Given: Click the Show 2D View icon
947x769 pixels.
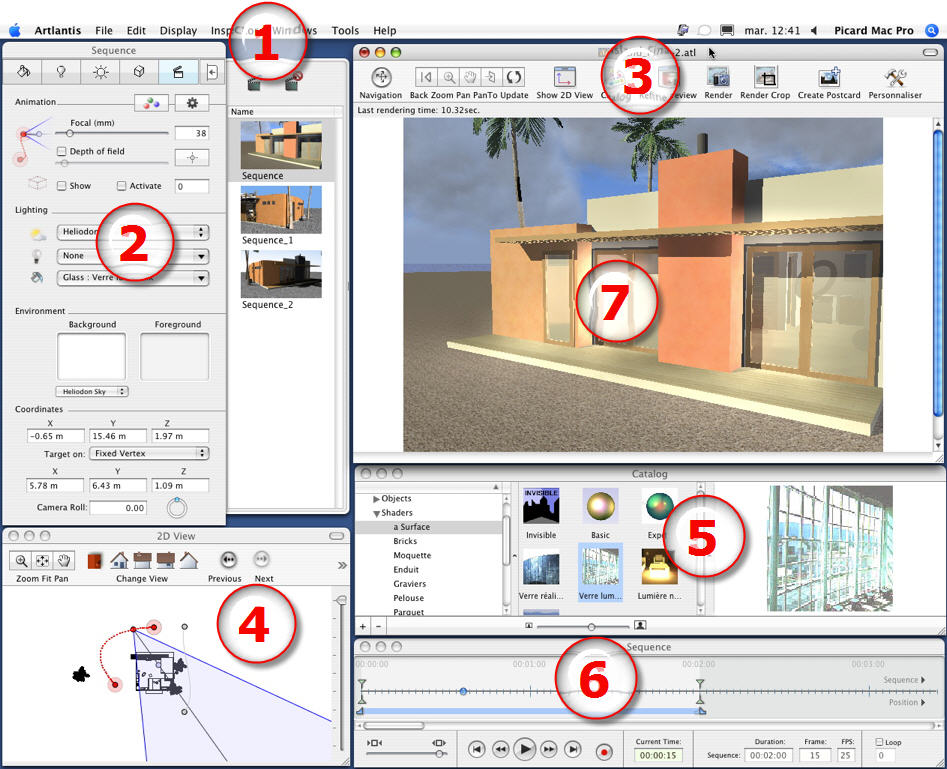Looking at the screenshot, I should point(564,78).
